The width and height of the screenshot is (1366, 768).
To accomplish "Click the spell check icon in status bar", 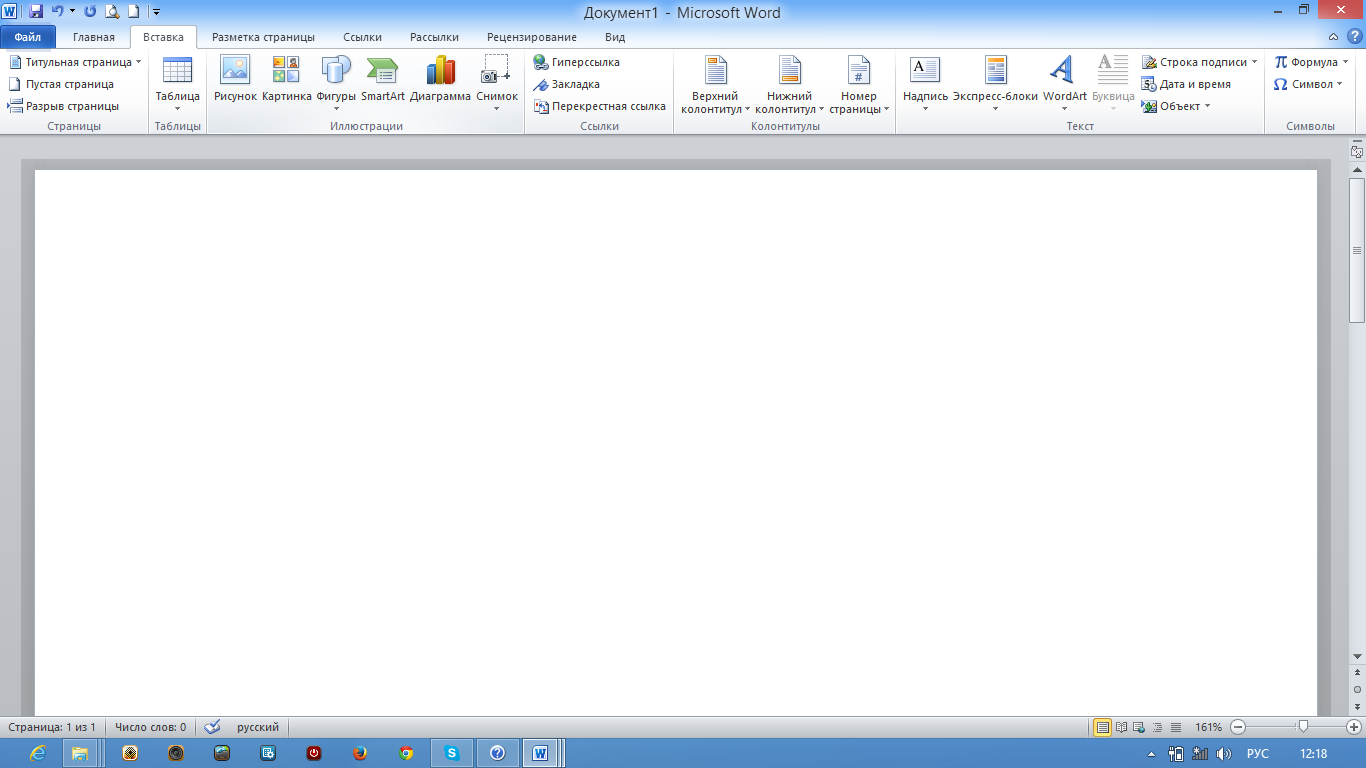I will pyautogui.click(x=212, y=727).
